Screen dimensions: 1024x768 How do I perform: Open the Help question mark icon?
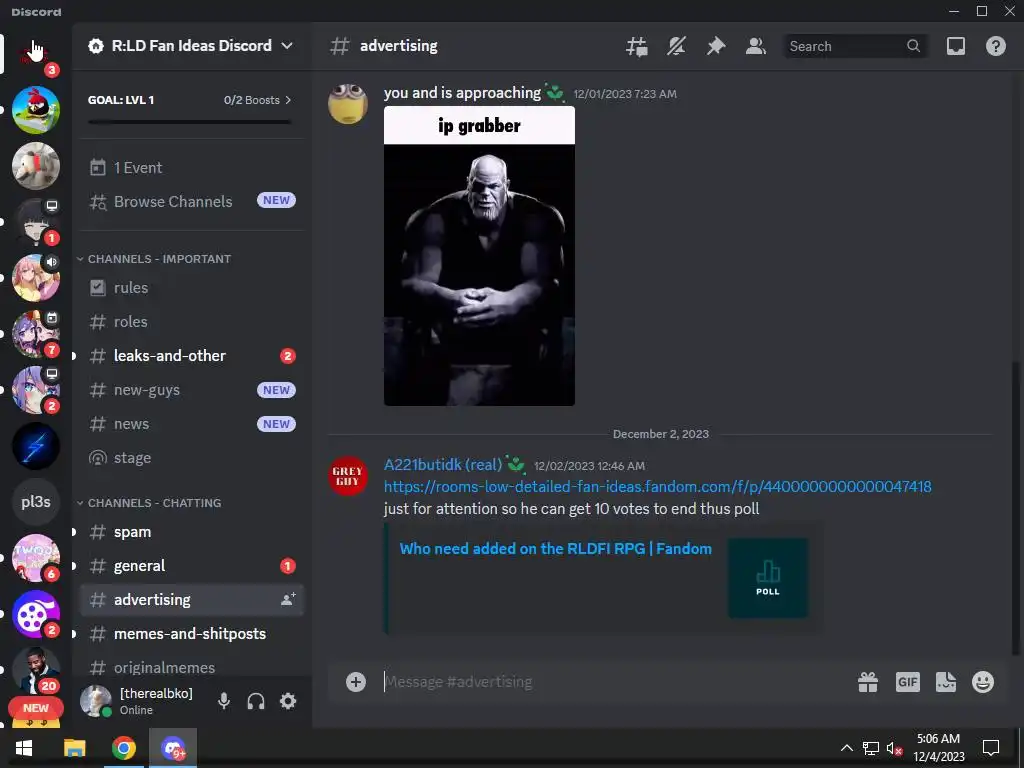point(995,46)
